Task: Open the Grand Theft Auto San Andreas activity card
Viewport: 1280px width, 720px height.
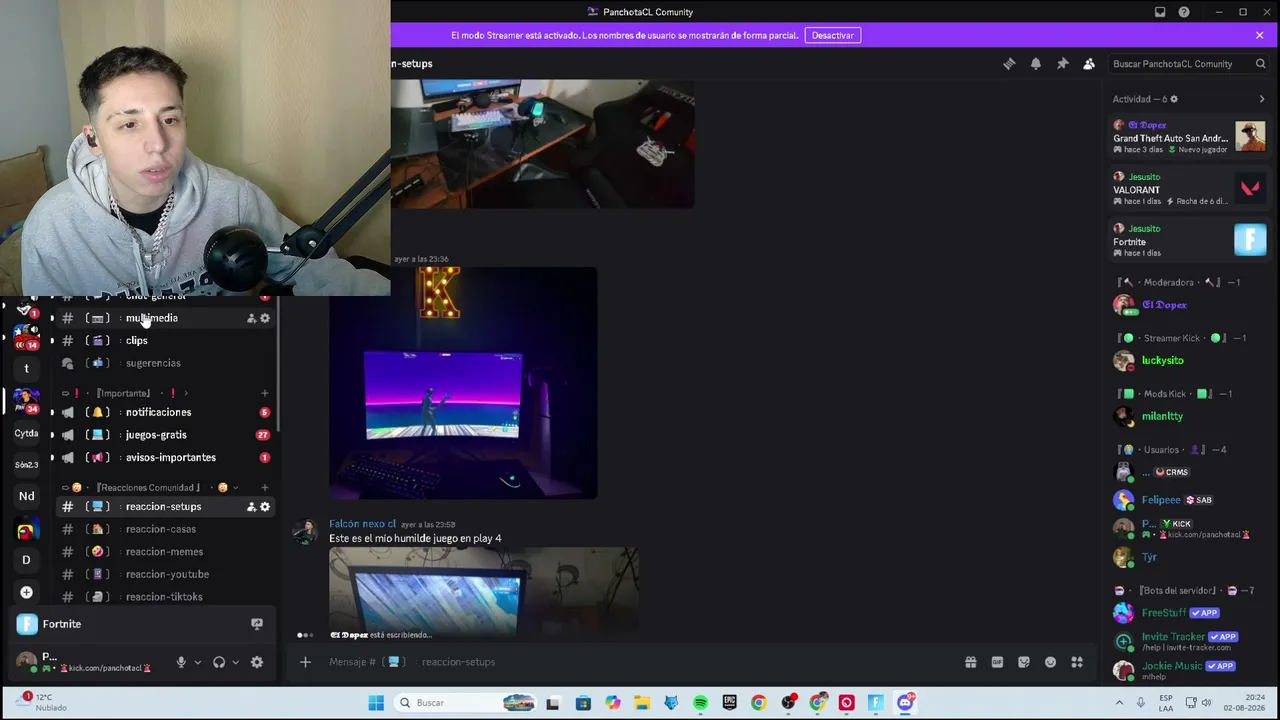Action: (x=1189, y=137)
